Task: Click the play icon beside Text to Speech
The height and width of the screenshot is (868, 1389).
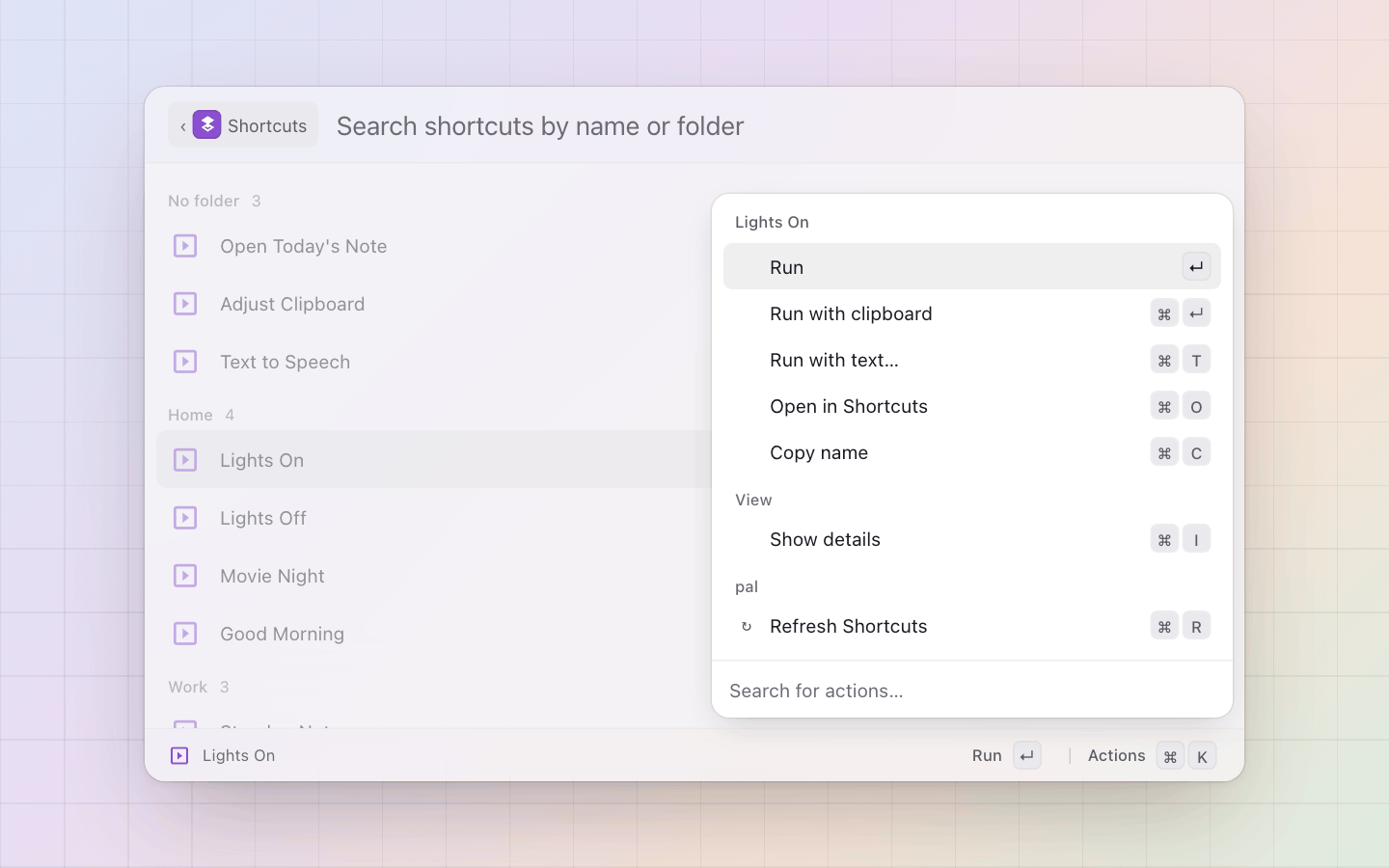Action: click(185, 362)
